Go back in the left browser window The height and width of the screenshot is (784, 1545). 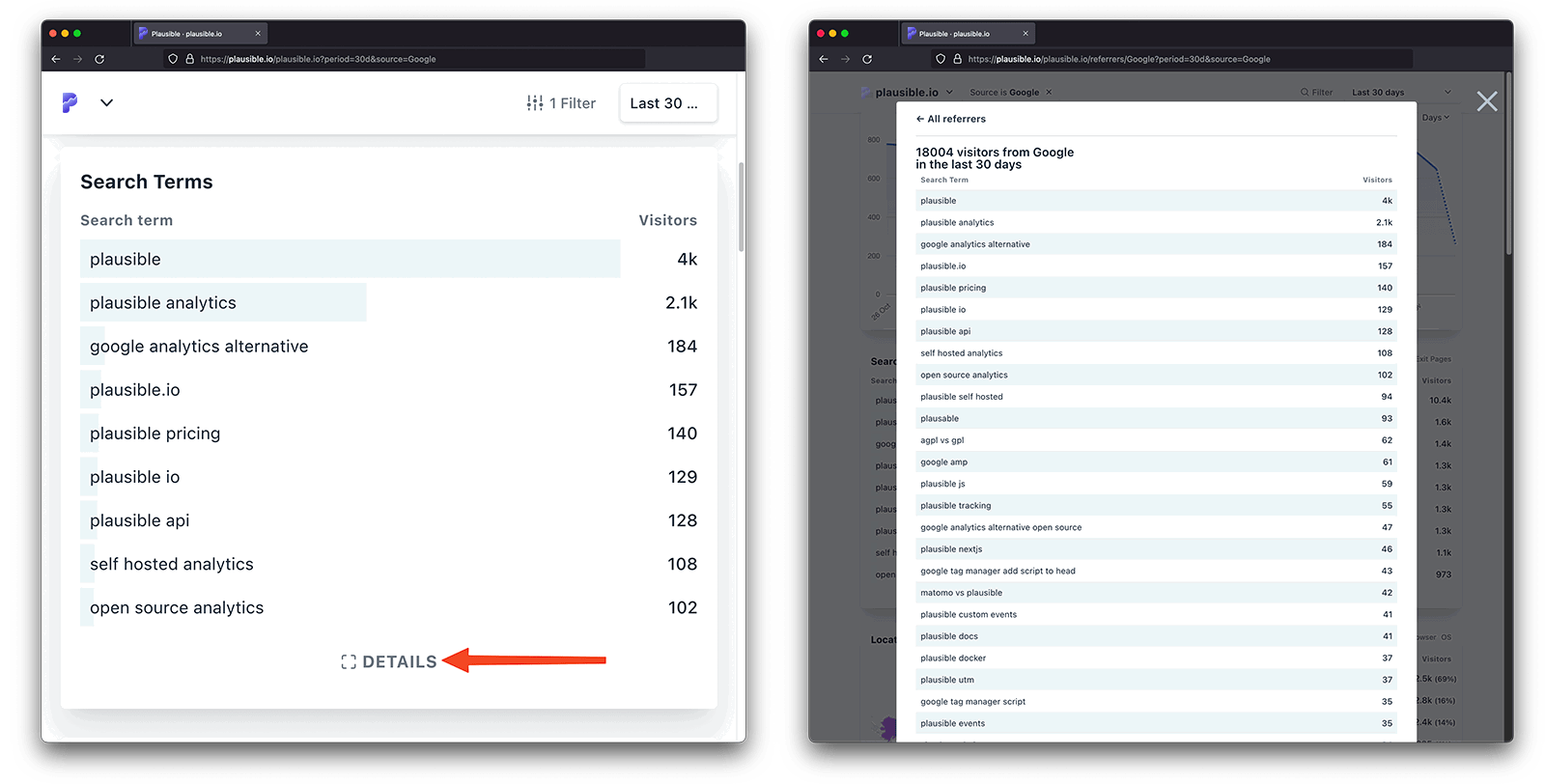click(x=56, y=59)
